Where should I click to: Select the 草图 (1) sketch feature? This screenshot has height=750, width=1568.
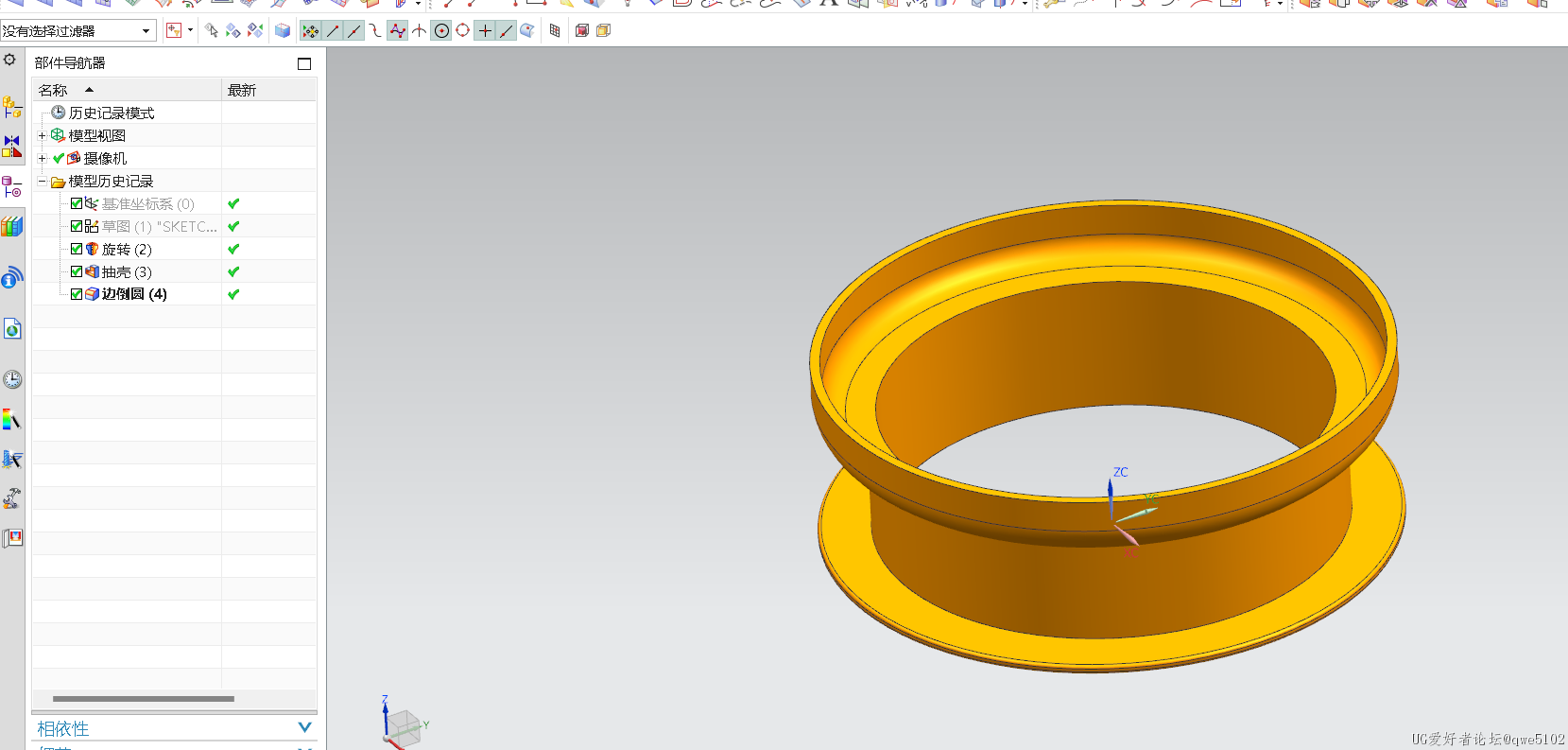click(x=159, y=226)
